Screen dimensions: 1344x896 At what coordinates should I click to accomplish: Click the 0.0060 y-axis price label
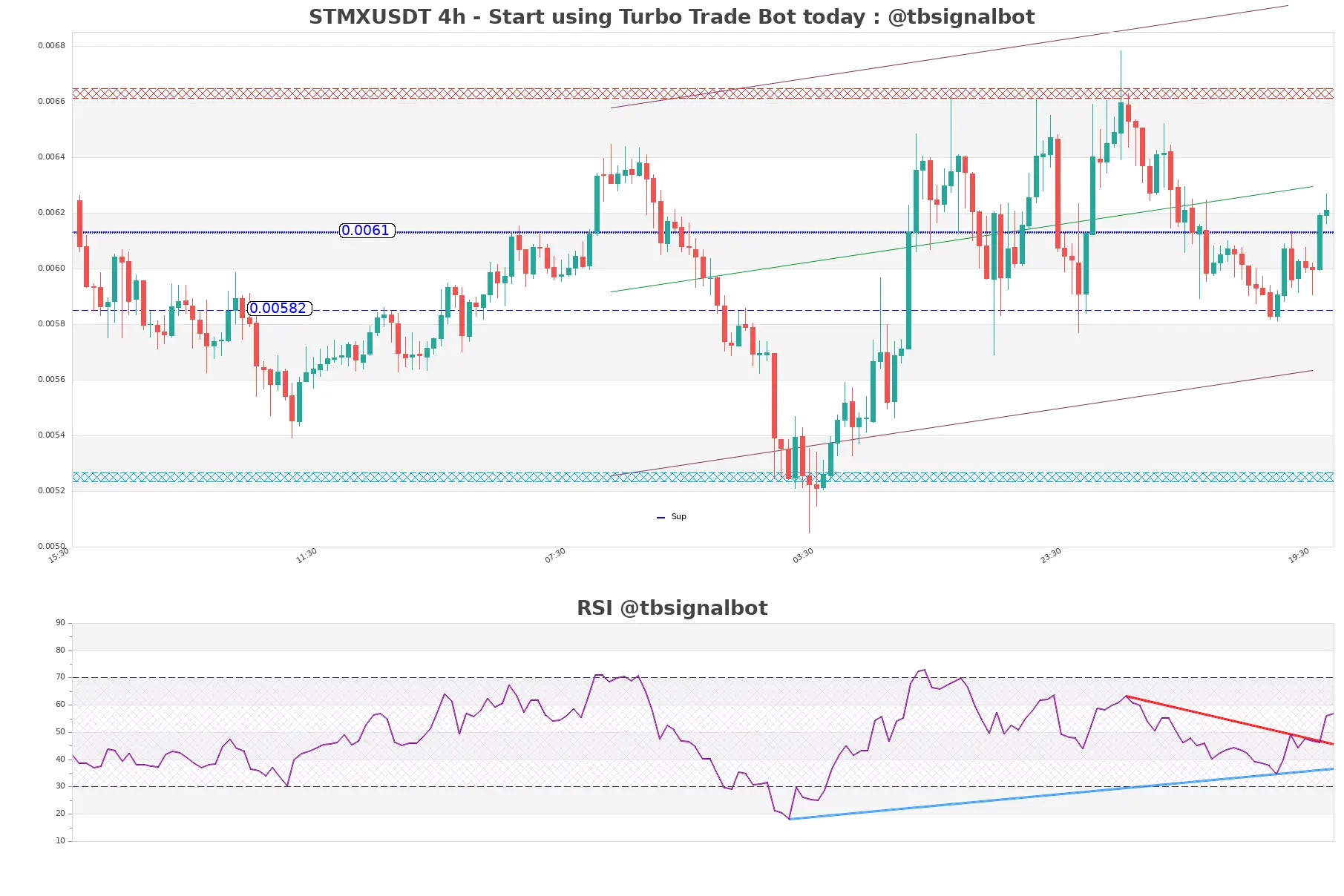click(x=52, y=269)
